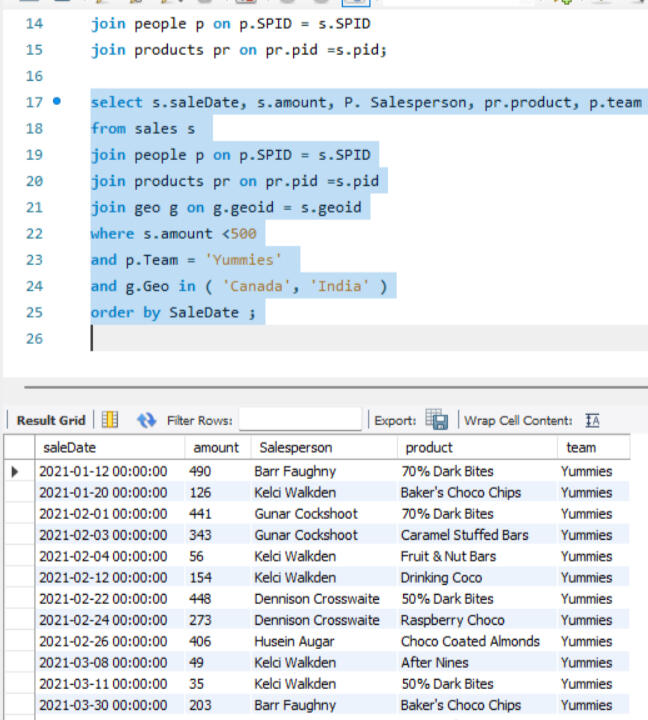This screenshot has height=720, width=648.
Task: Select the product column header
Action: pos(428,447)
